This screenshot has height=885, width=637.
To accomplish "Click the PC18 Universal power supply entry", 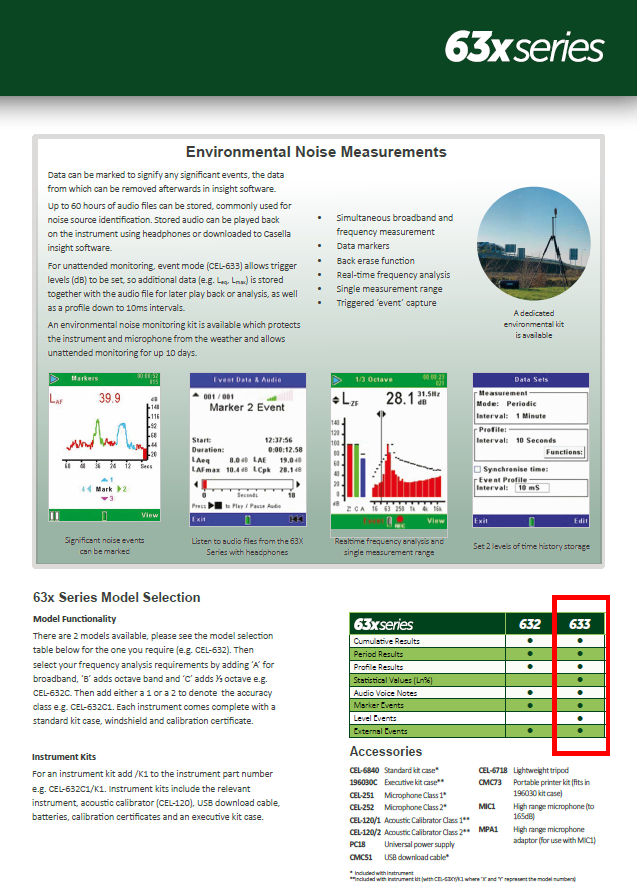I will [402, 845].
